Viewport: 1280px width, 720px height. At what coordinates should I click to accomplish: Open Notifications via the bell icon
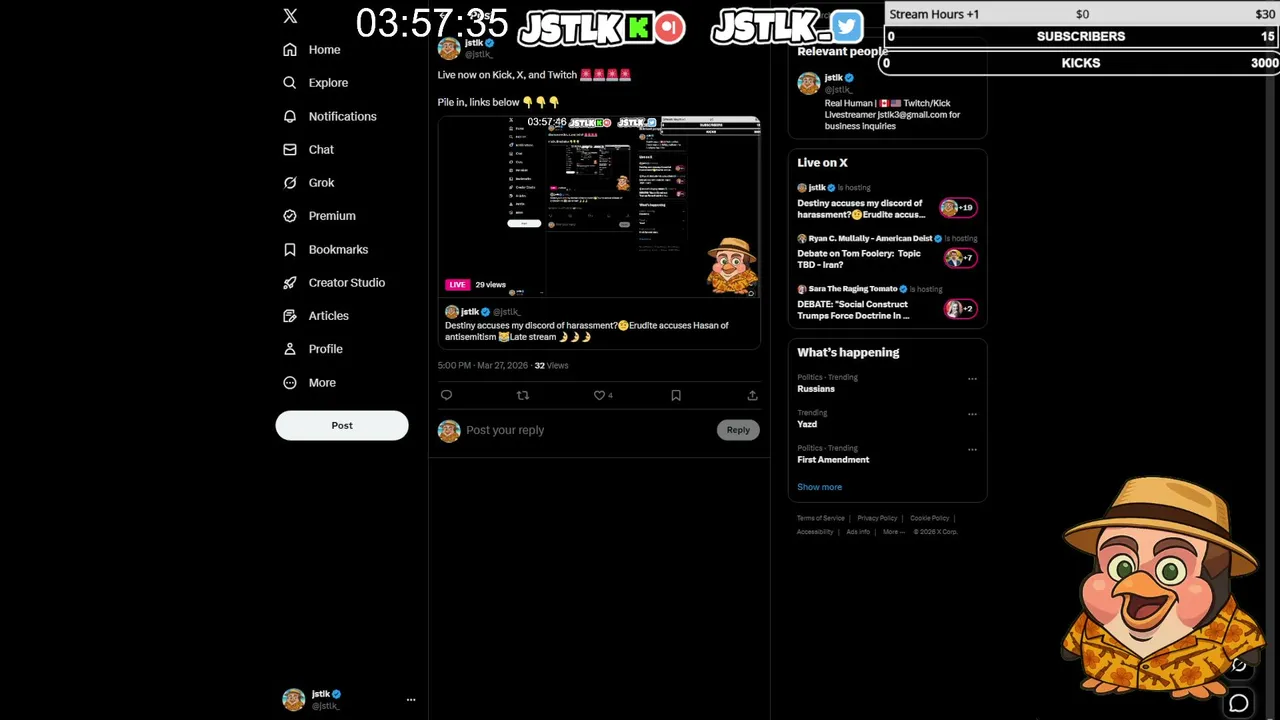(x=290, y=116)
